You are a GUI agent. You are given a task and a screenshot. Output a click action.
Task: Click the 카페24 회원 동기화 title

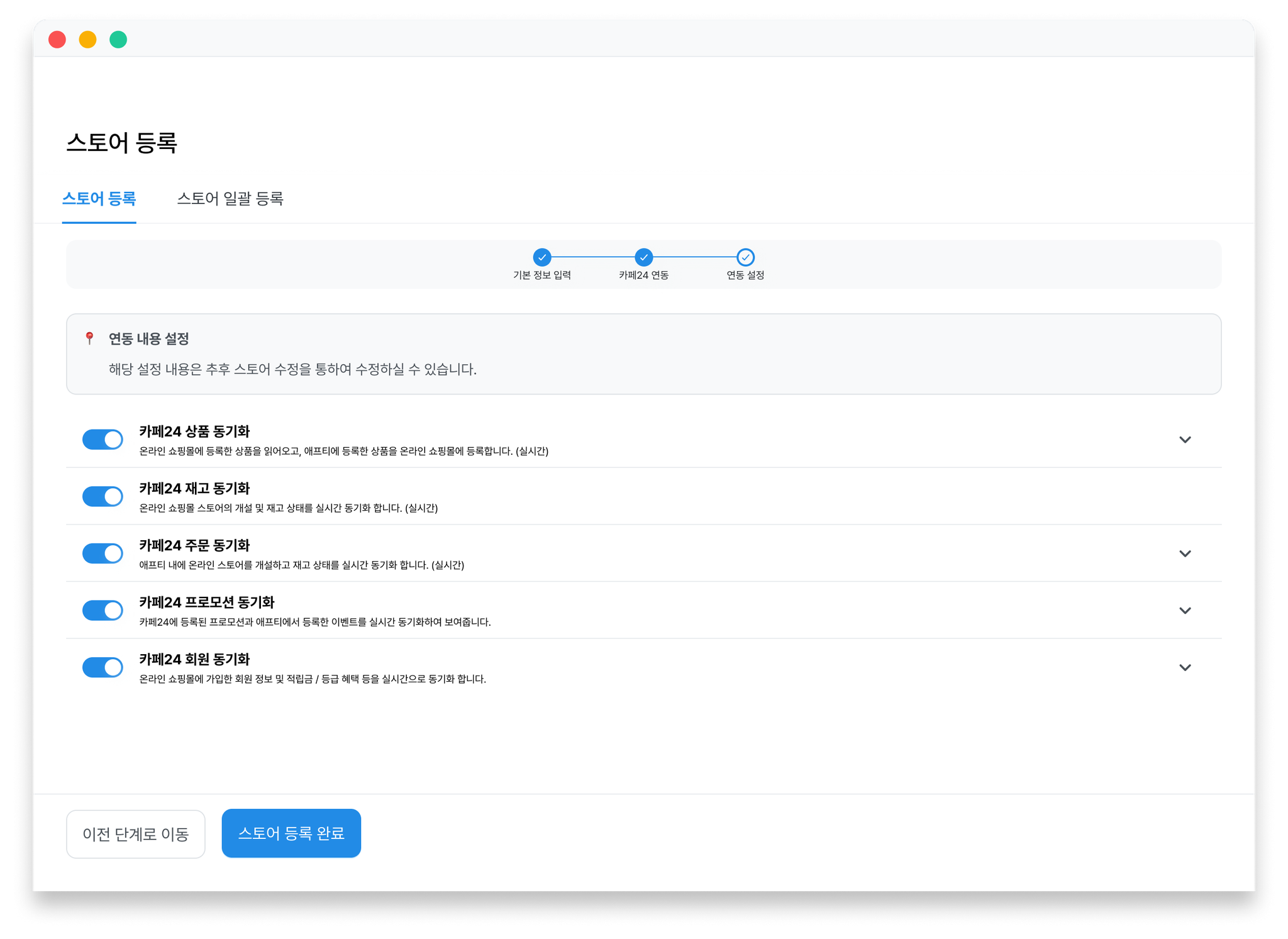194,659
